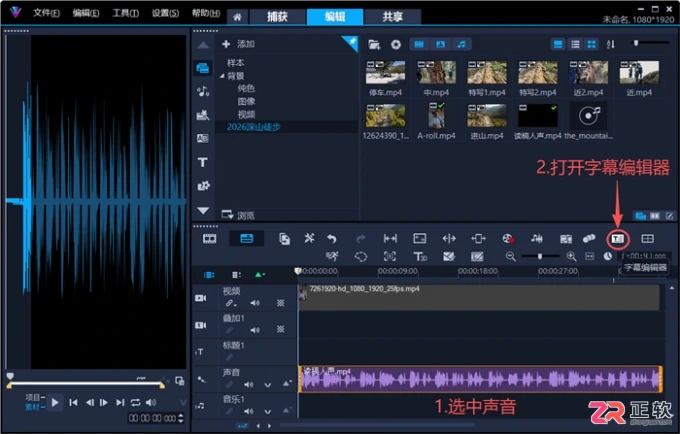Select the 读稿人声.mp4 audio clip on timeline

[x=481, y=379]
